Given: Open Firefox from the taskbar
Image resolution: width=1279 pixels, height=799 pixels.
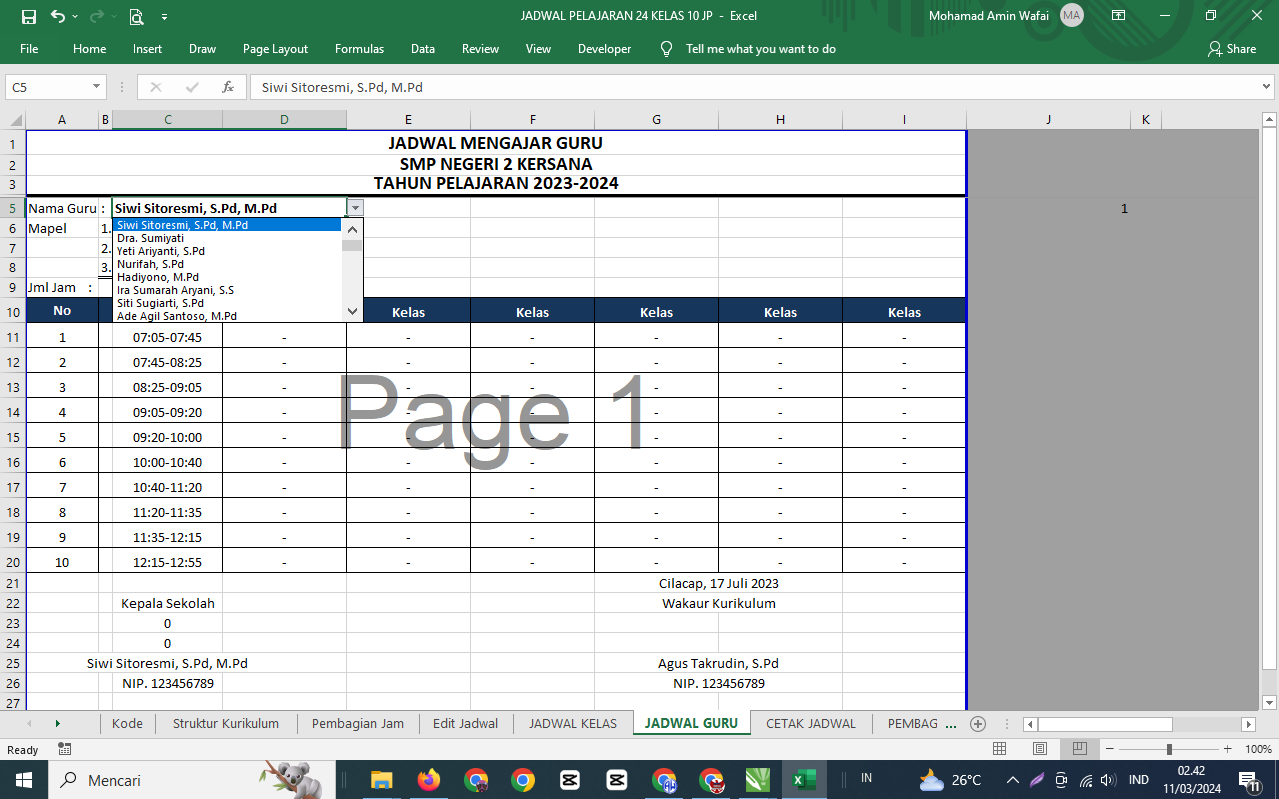Looking at the screenshot, I should 429,780.
